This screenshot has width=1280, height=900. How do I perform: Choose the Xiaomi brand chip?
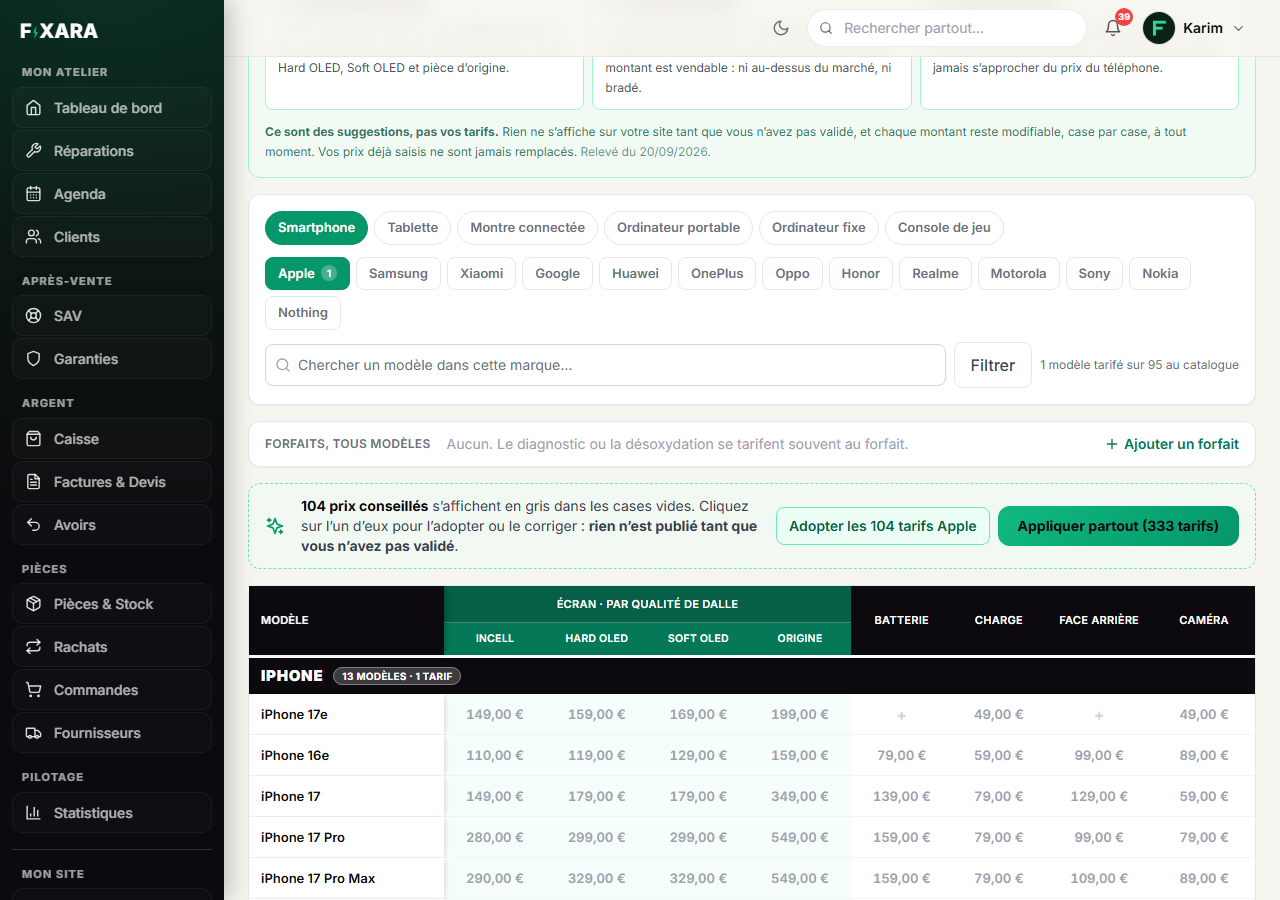(481, 273)
